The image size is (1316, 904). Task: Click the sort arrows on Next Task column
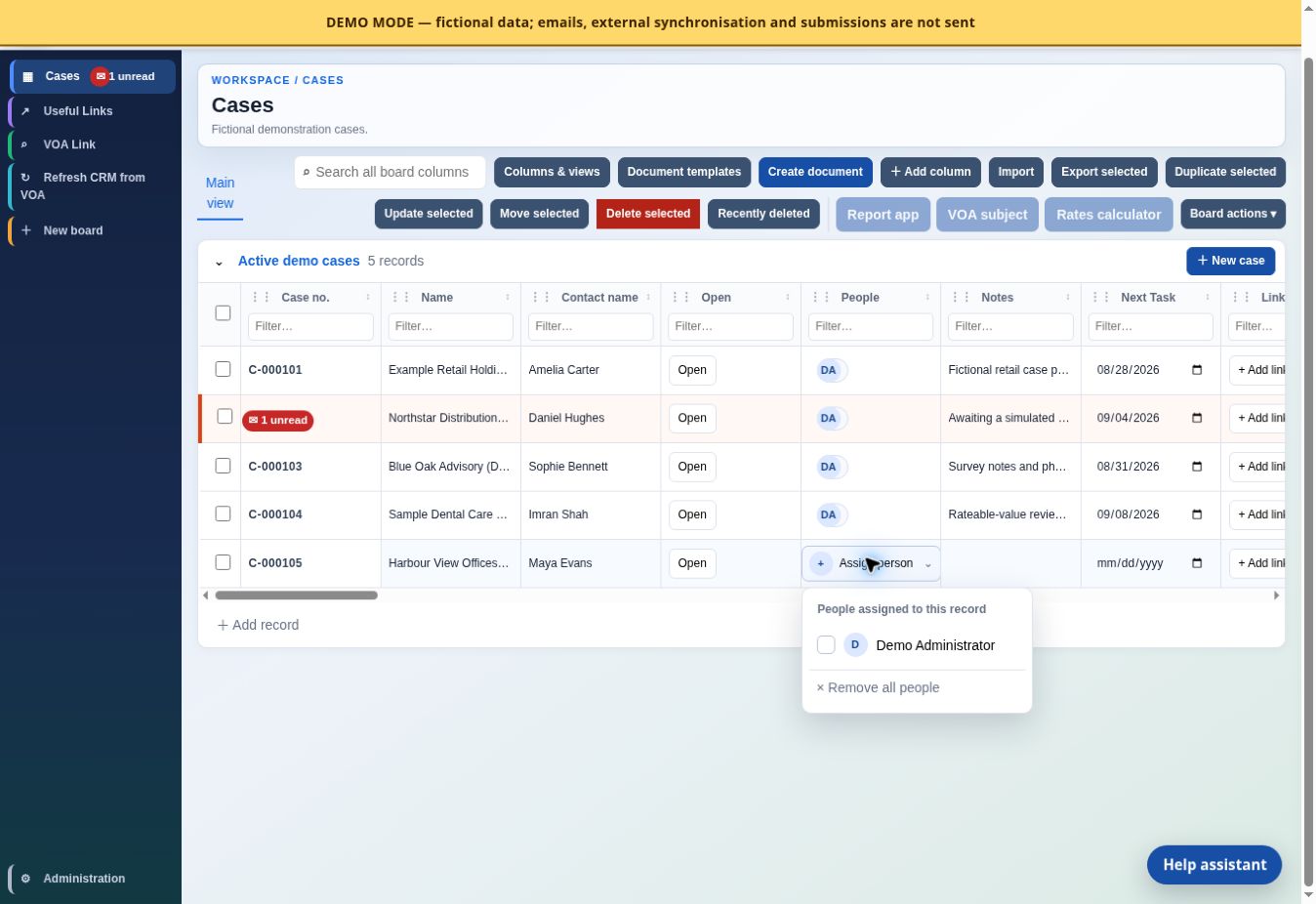tap(1208, 298)
